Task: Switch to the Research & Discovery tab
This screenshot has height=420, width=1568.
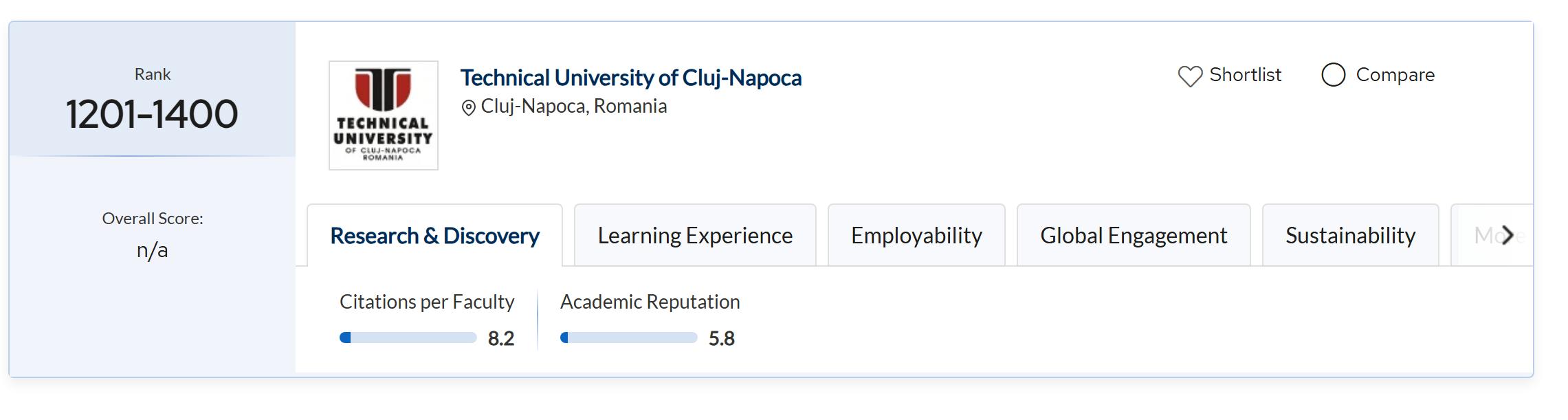Action: [434, 236]
